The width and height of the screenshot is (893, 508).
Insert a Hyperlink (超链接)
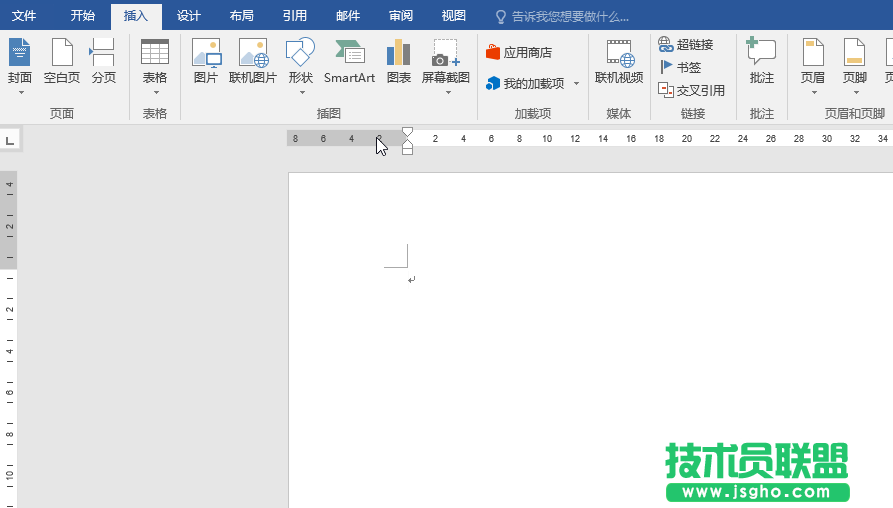pyautogui.click(x=686, y=44)
